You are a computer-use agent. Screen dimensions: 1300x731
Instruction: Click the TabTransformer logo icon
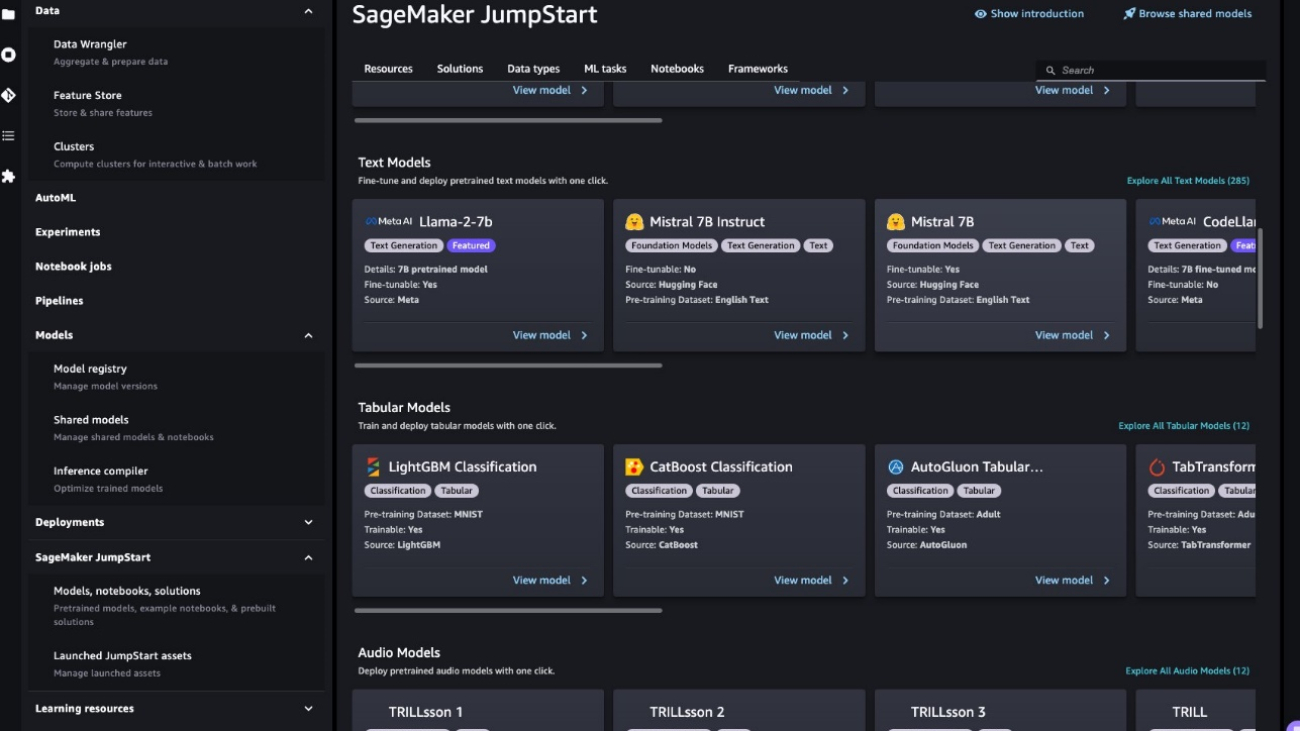pyautogui.click(x=1157, y=467)
